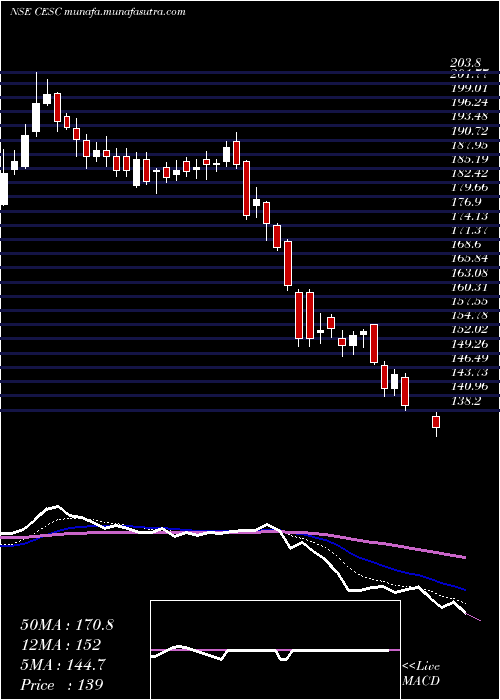Screen dimensions: 500x700
Task: Click the tallest white candle near the chart peak
Action: [x=36, y=117]
